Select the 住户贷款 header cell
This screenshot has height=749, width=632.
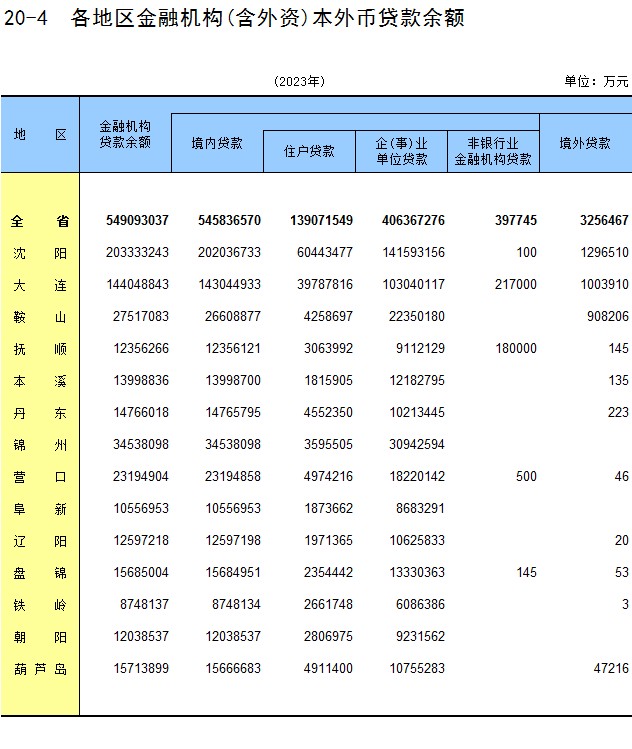click(x=309, y=151)
